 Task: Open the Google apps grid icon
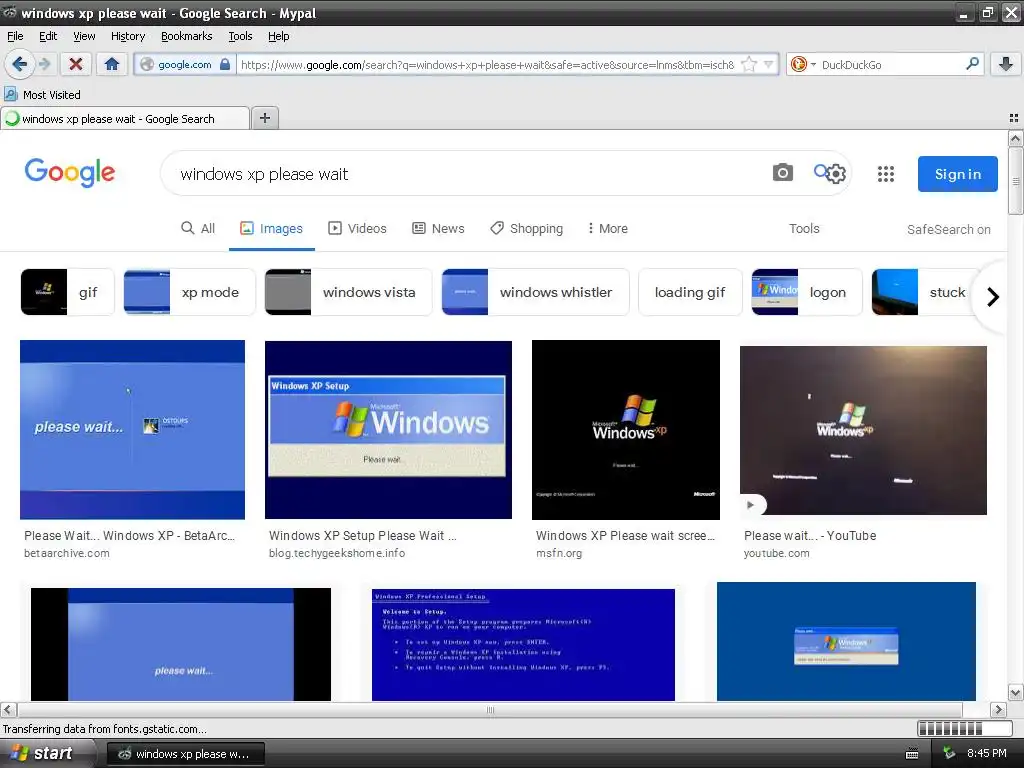click(x=886, y=174)
